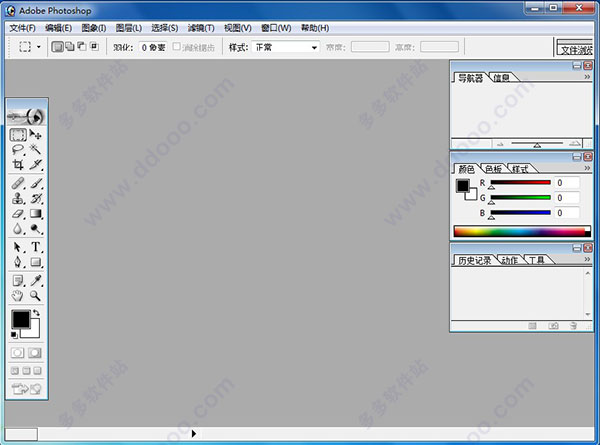The height and width of the screenshot is (445, 600).
Task: Click the toolbox foreground color swatch
Action: (x=21, y=319)
